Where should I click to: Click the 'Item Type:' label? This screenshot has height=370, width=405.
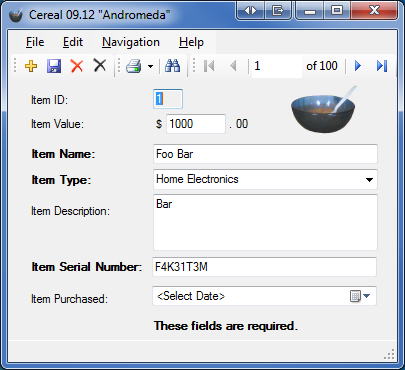tap(61, 180)
